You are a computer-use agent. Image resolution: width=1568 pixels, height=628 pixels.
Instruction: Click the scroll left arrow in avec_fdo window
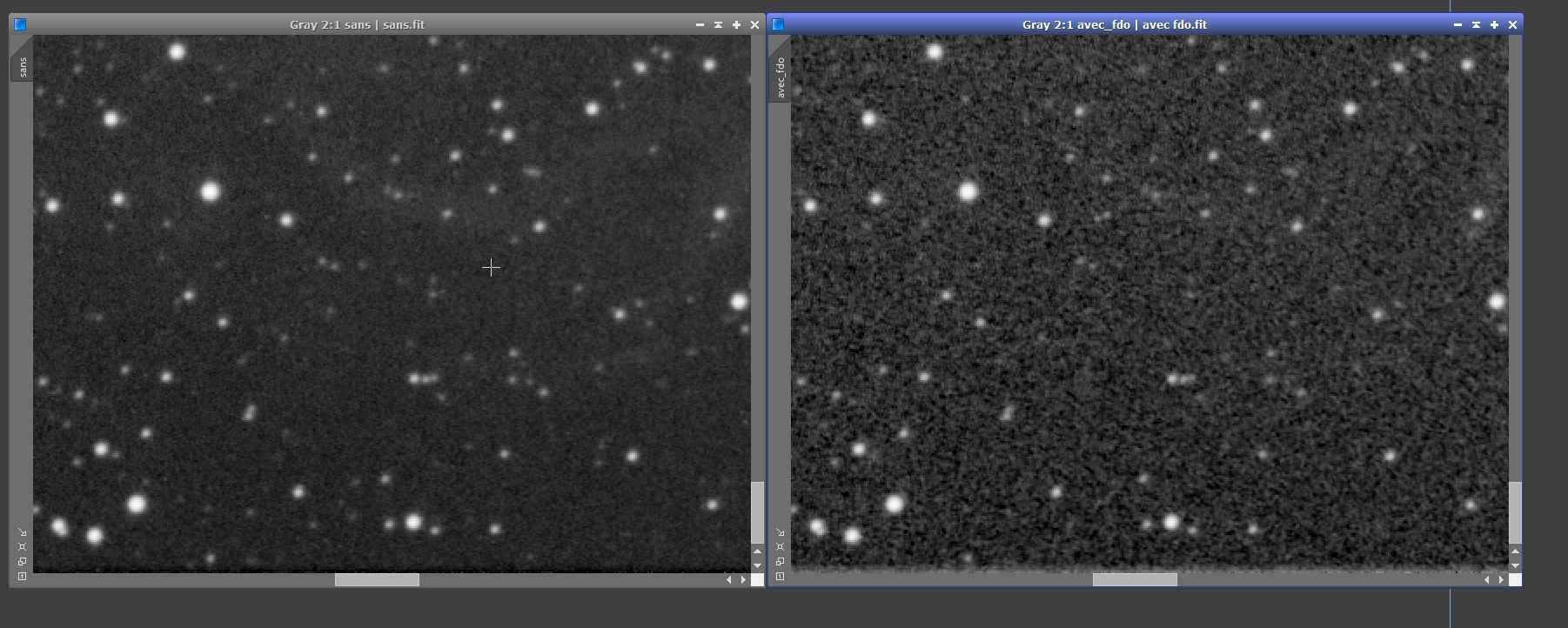point(1487,580)
